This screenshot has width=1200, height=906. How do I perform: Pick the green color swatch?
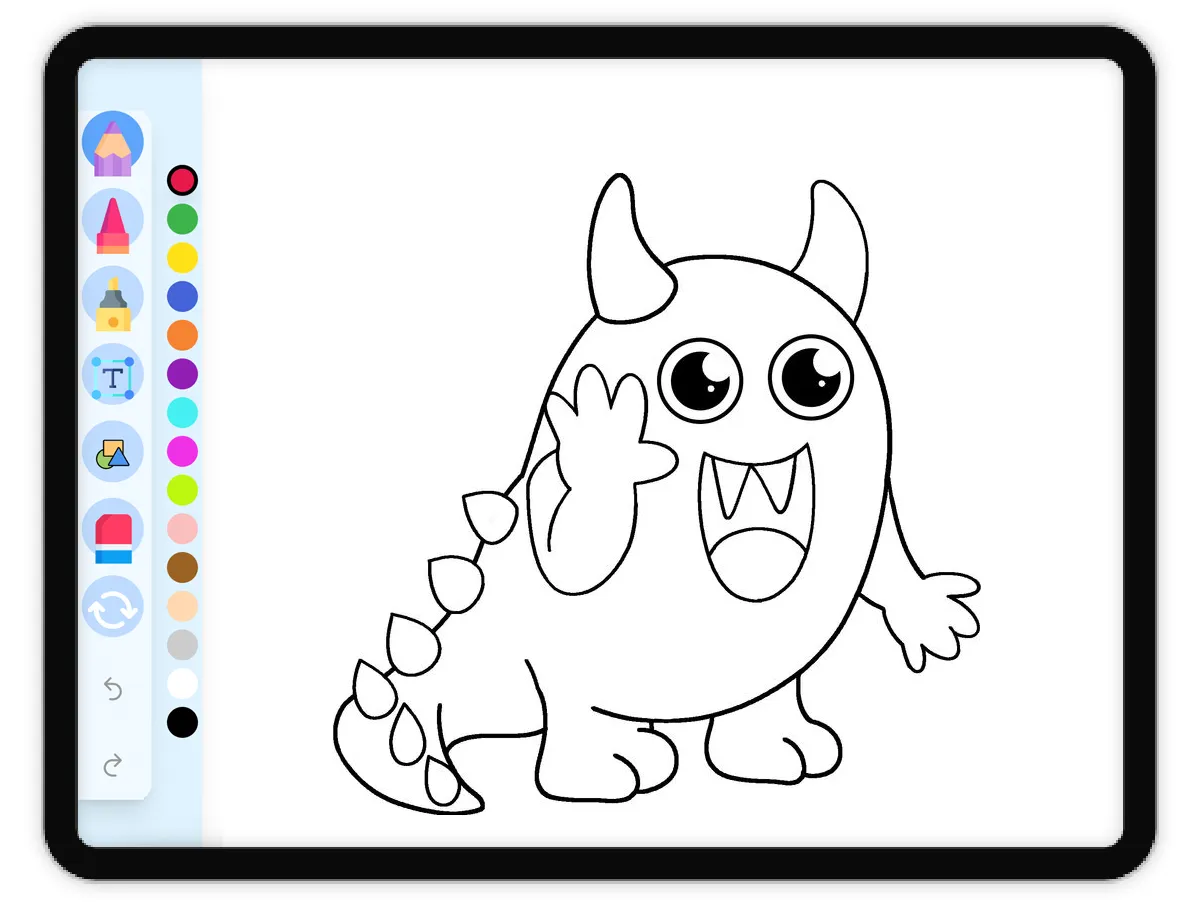pos(182,219)
